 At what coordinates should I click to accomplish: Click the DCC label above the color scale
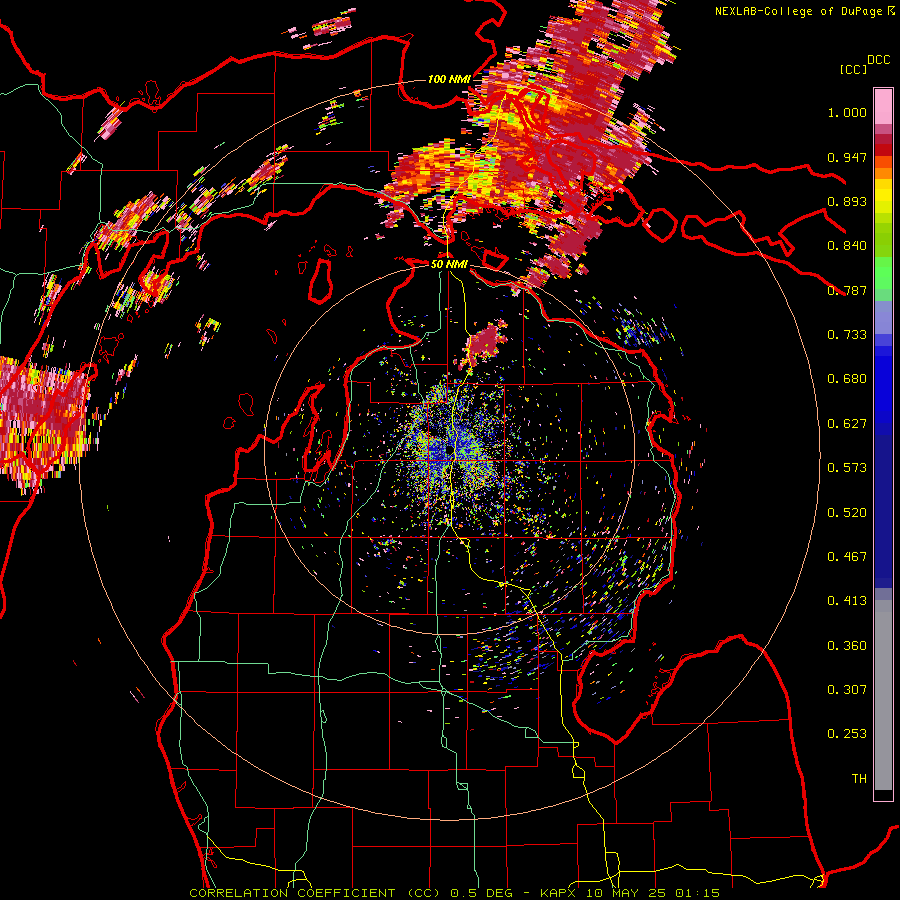(878, 60)
